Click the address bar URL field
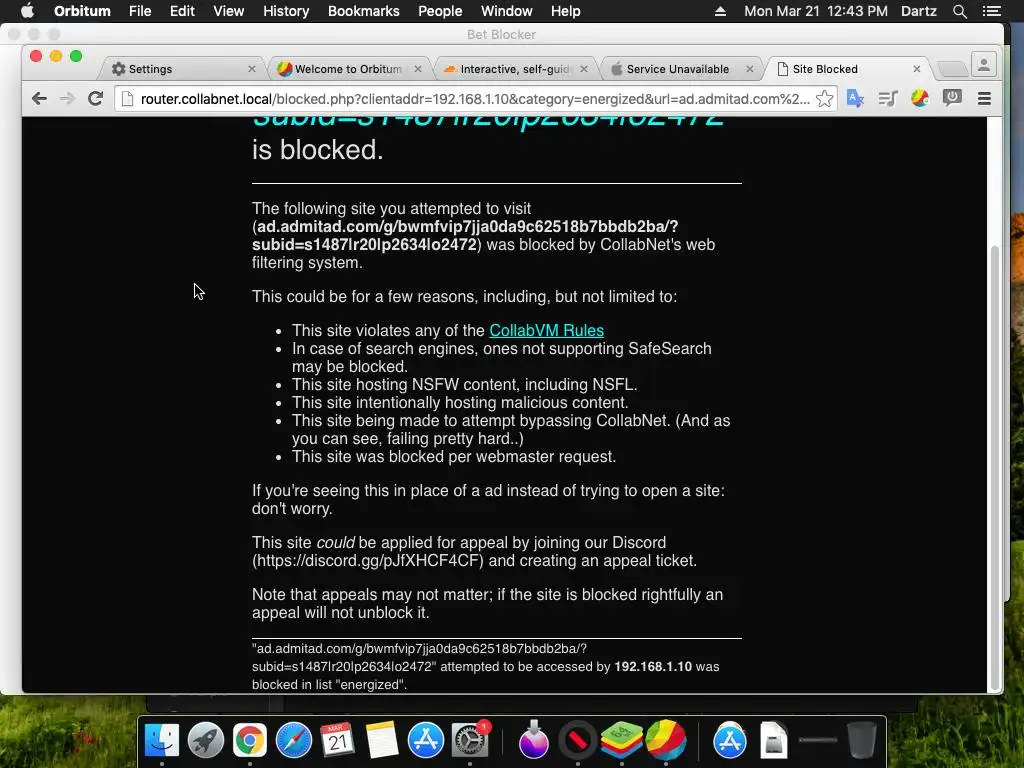Image resolution: width=1024 pixels, height=768 pixels. [474, 99]
